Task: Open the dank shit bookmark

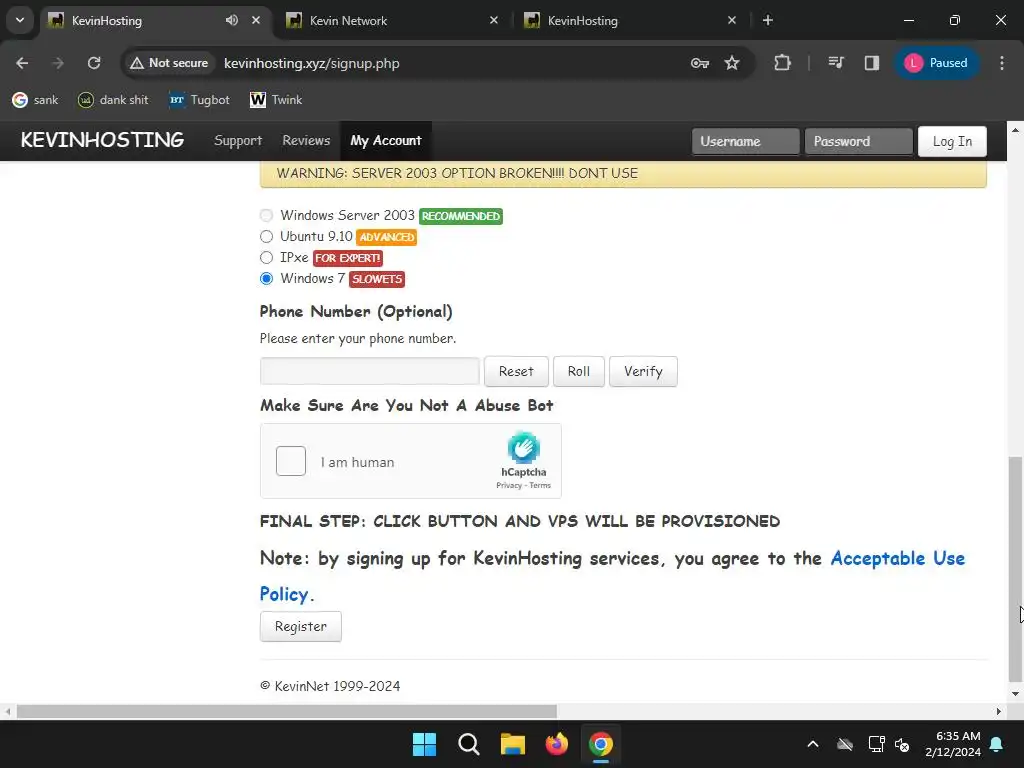Action: click(113, 100)
